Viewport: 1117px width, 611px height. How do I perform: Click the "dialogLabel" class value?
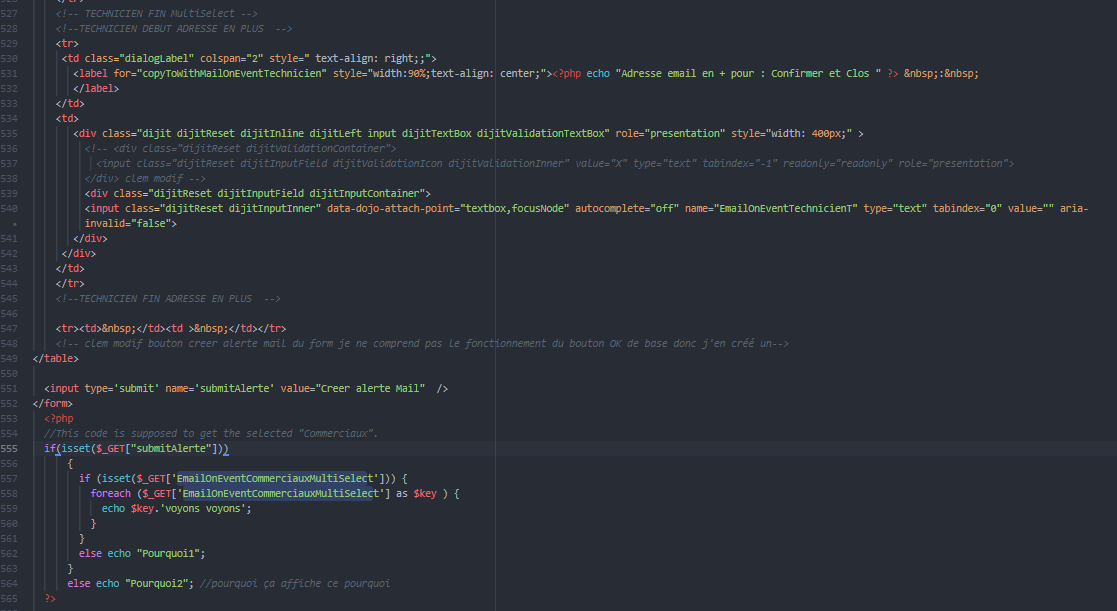(x=160, y=59)
